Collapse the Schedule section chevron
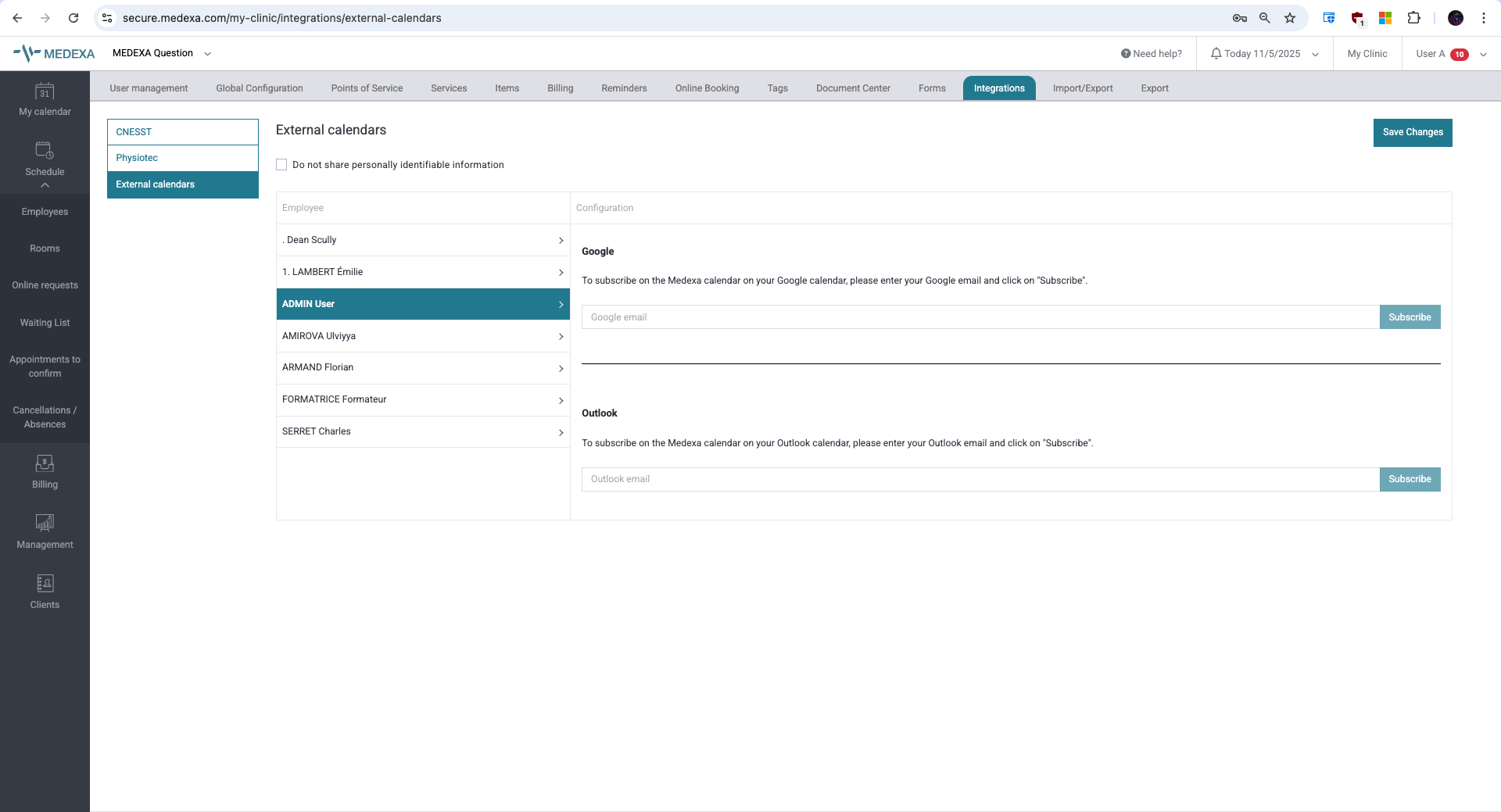This screenshot has width=1501, height=812. click(45, 185)
